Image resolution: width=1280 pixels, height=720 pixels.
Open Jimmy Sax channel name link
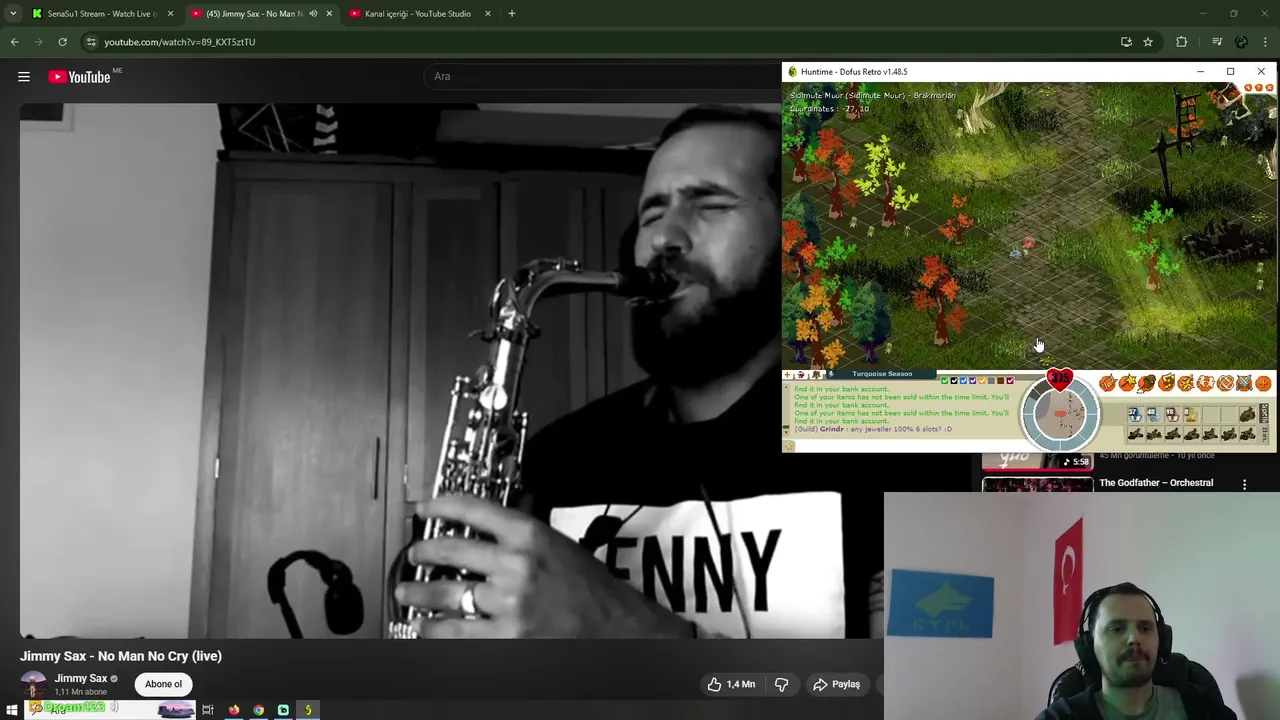coord(80,679)
